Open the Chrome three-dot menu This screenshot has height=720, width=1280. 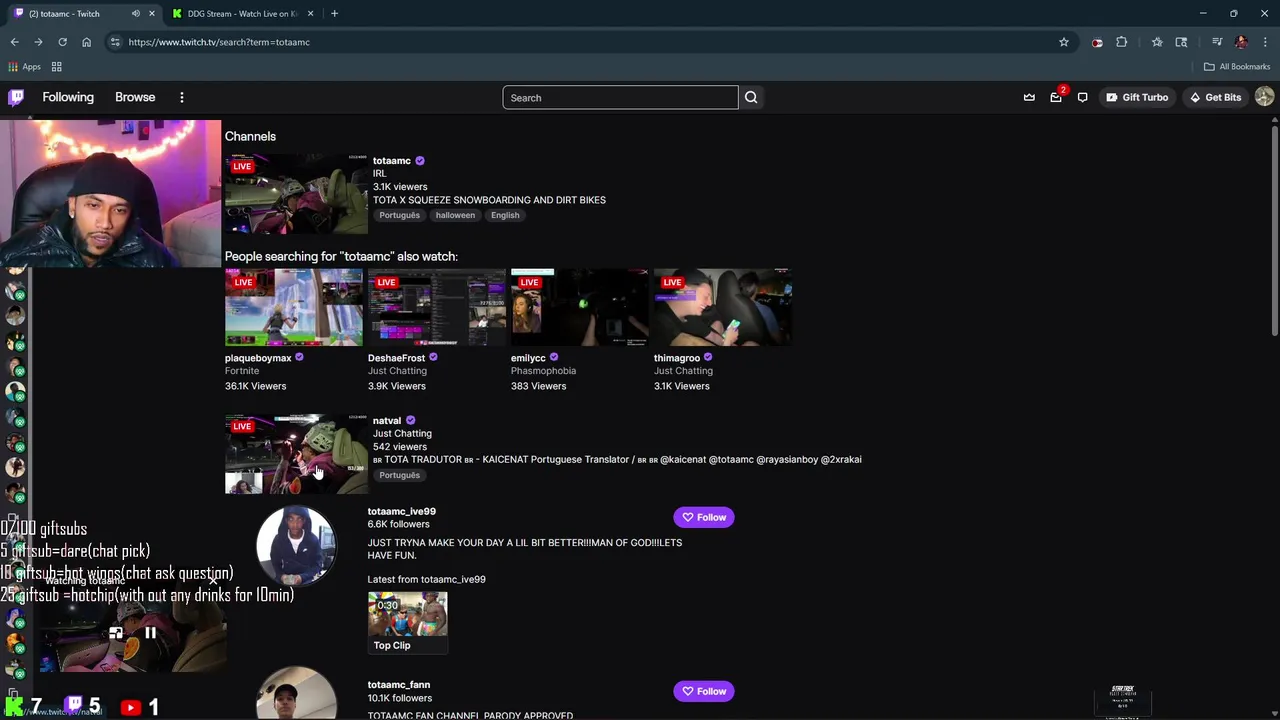[x=1265, y=42]
